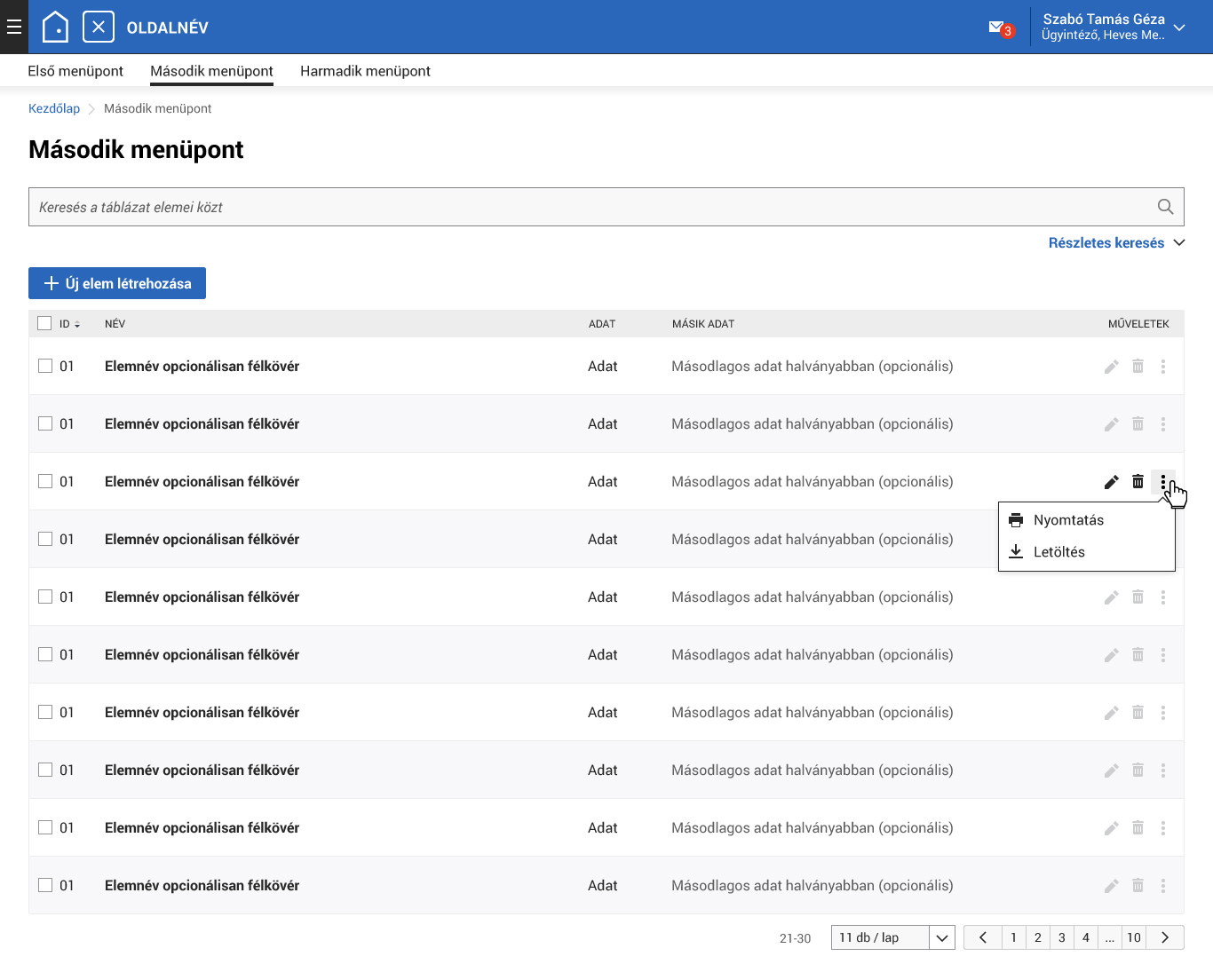Click the ADAT column header
1213x980 pixels.
pyautogui.click(x=602, y=324)
